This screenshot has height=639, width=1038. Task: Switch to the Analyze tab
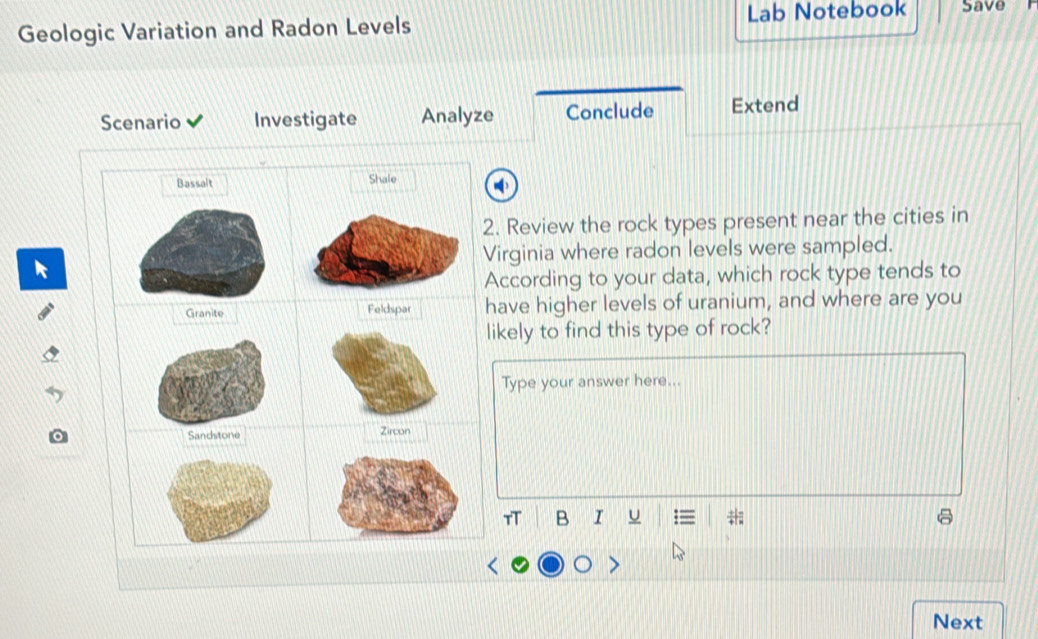tap(457, 115)
